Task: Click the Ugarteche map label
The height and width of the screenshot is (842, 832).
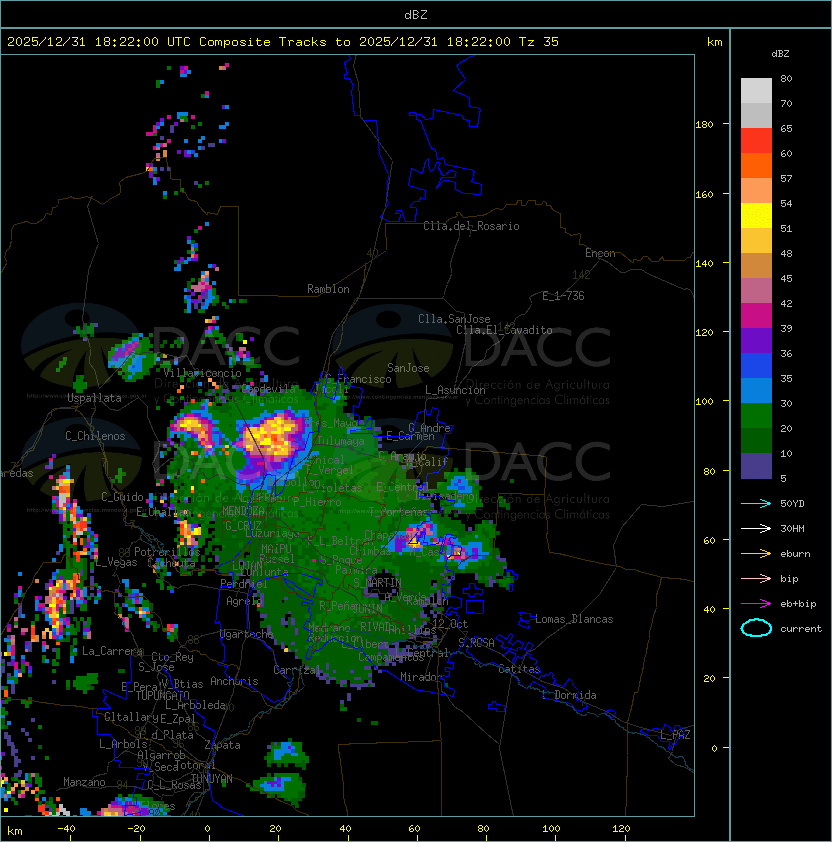Action: point(246,634)
